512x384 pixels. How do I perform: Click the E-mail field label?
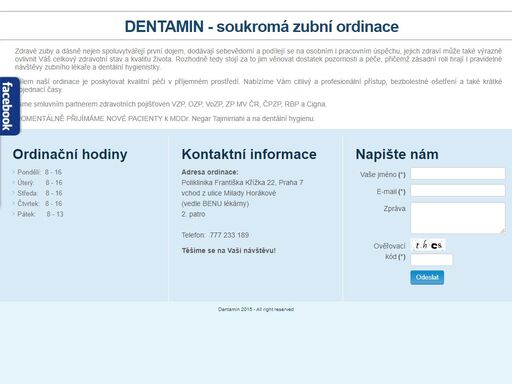[x=391, y=192]
